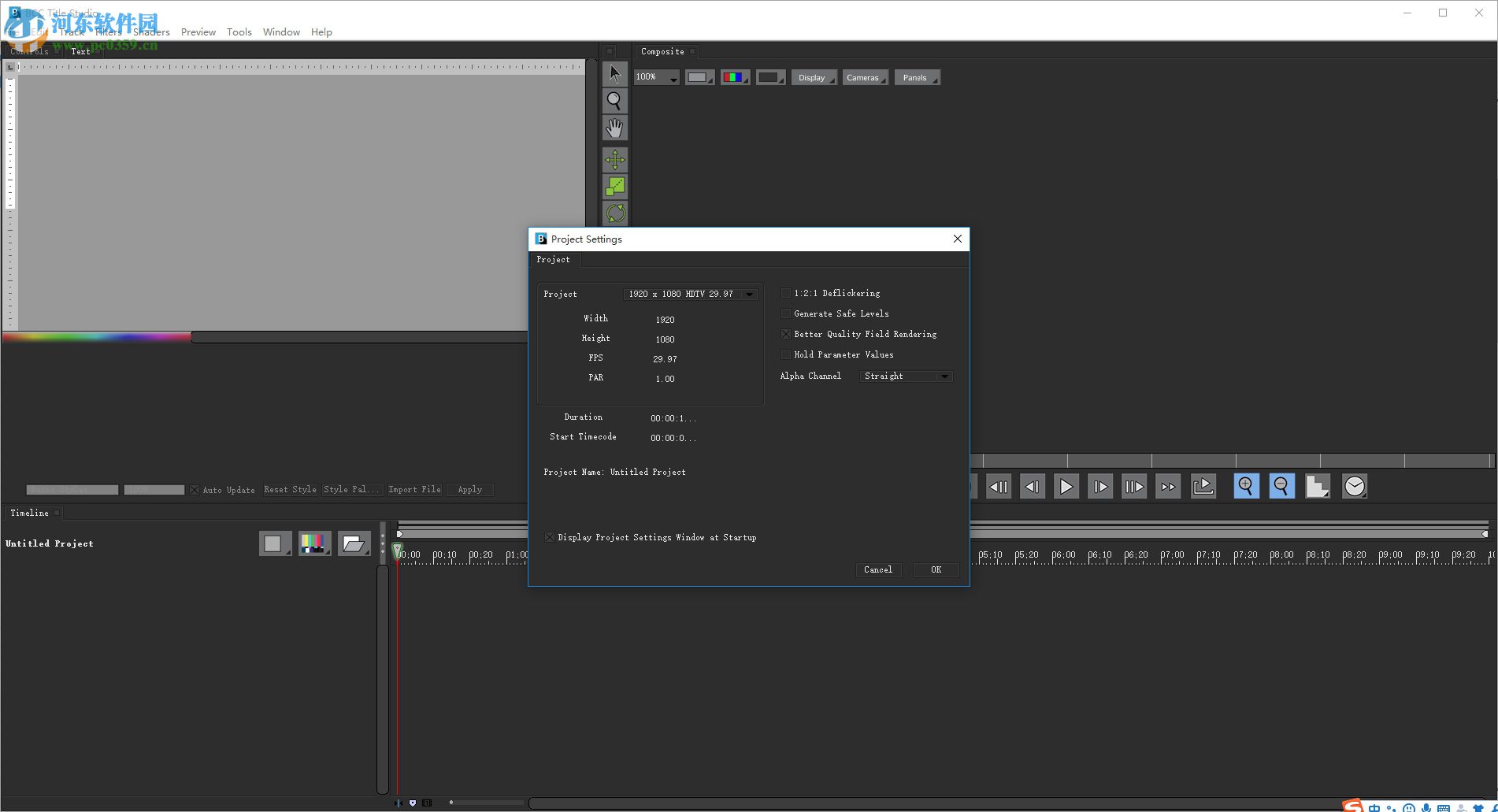Enable Hold Parameter Values checkbox
Viewport: 1498px width, 812px height.
785,354
